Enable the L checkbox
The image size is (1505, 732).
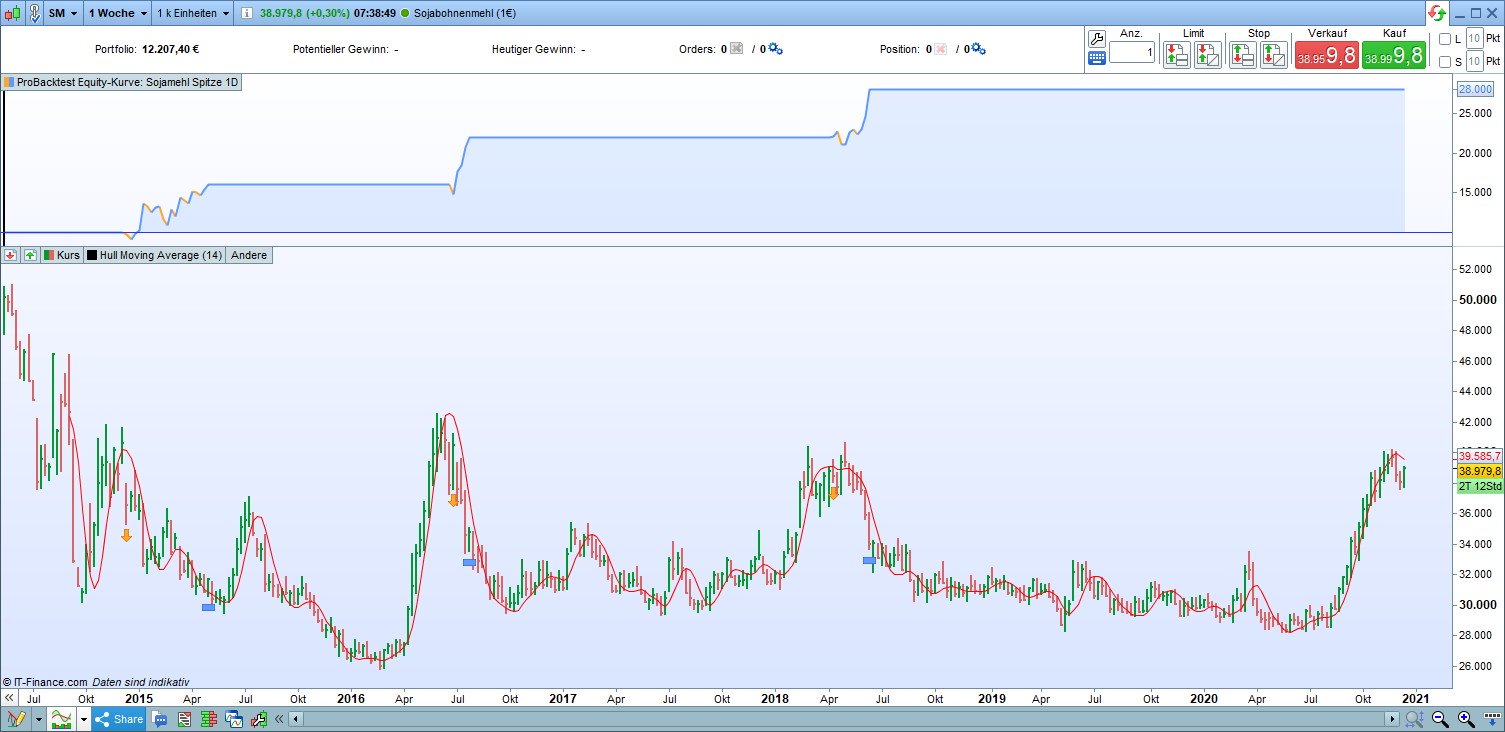(1445, 39)
